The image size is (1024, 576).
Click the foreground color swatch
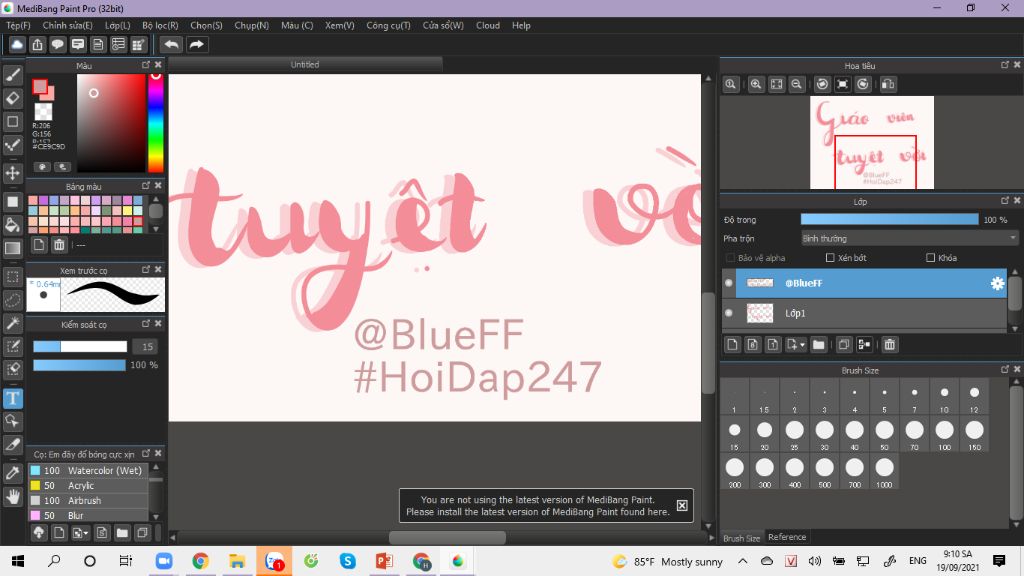(40, 86)
